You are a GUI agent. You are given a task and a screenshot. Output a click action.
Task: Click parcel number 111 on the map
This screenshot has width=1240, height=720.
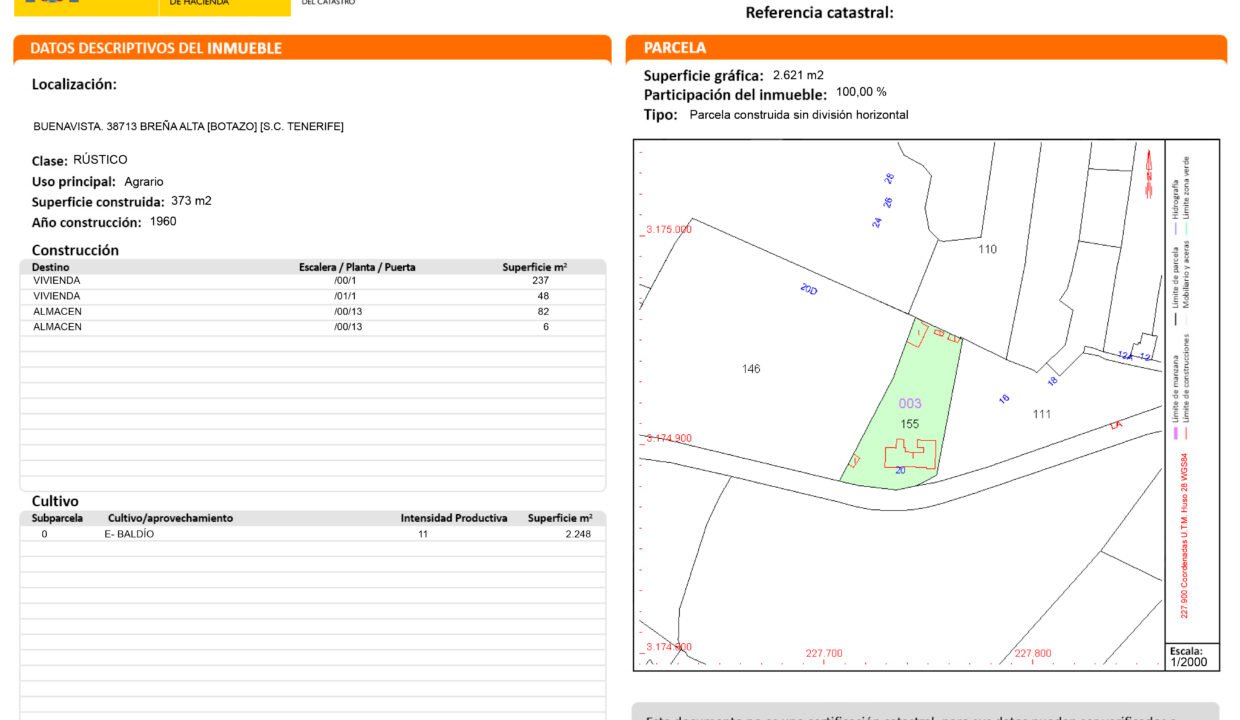[x=1042, y=414]
